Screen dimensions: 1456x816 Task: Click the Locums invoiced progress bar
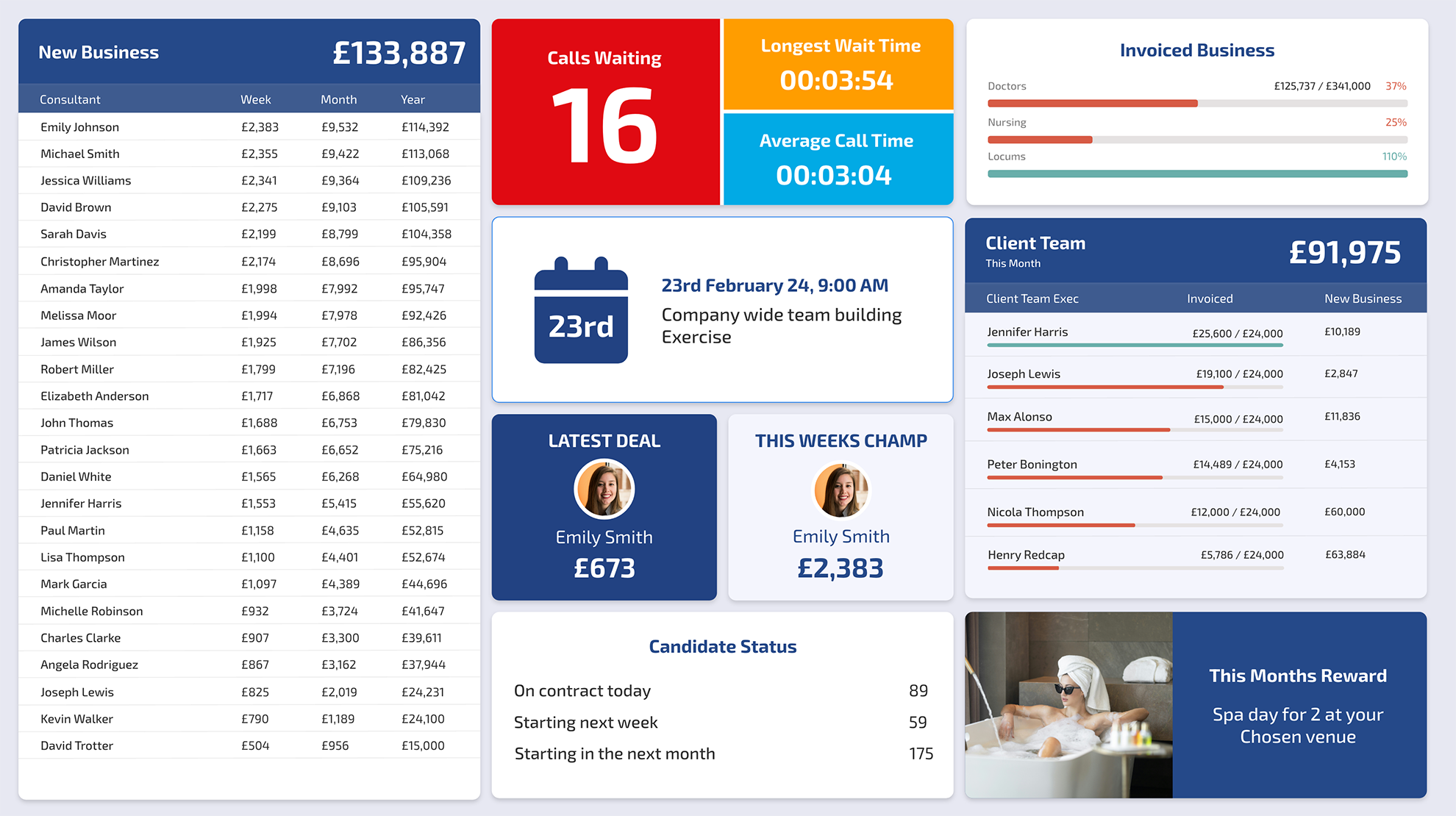point(1197,174)
